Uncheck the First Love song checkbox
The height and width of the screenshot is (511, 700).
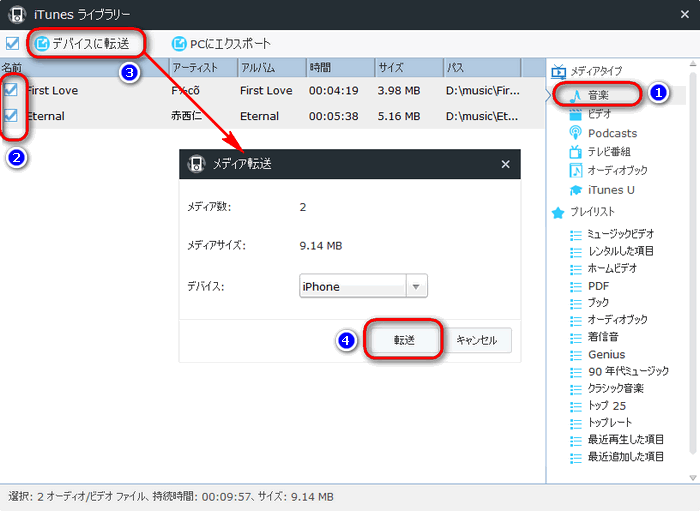coord(11,90)
